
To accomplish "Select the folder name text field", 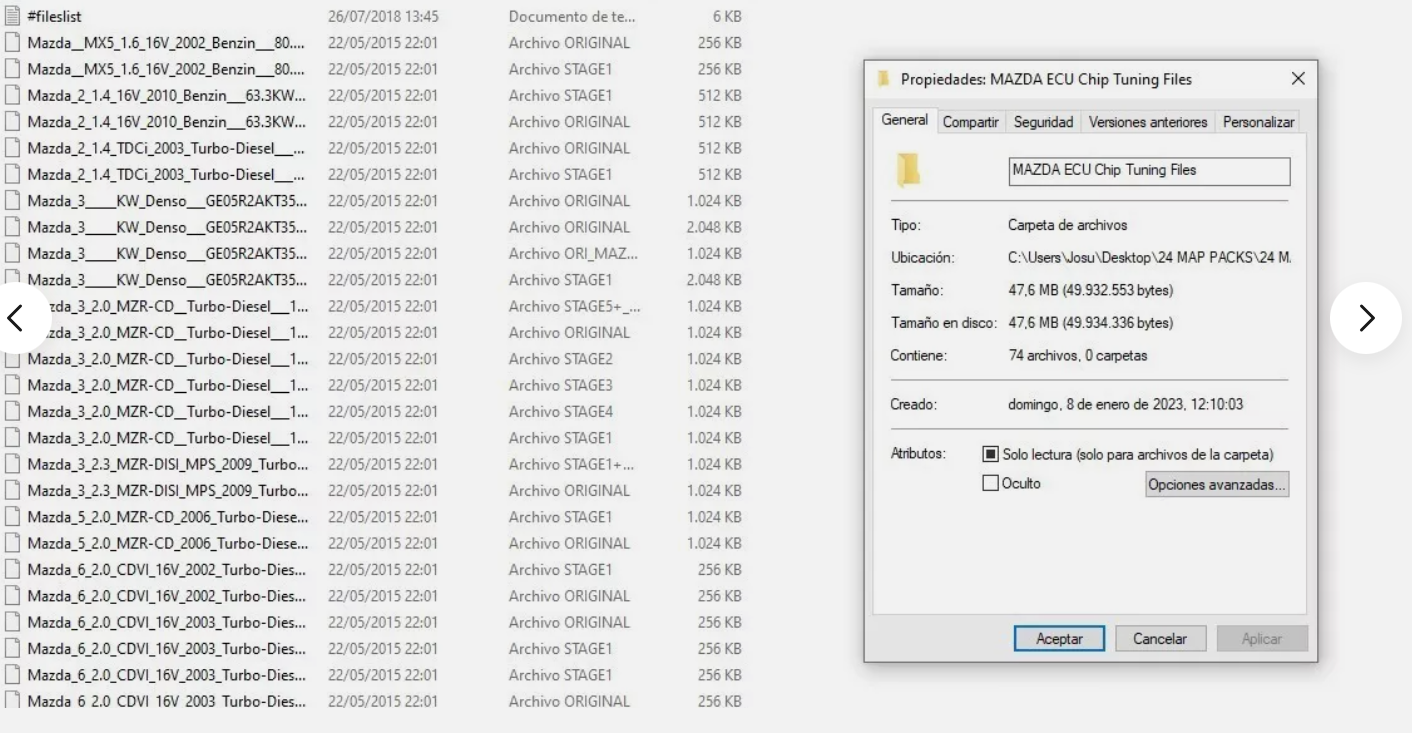I will [x=1148, y=170].
